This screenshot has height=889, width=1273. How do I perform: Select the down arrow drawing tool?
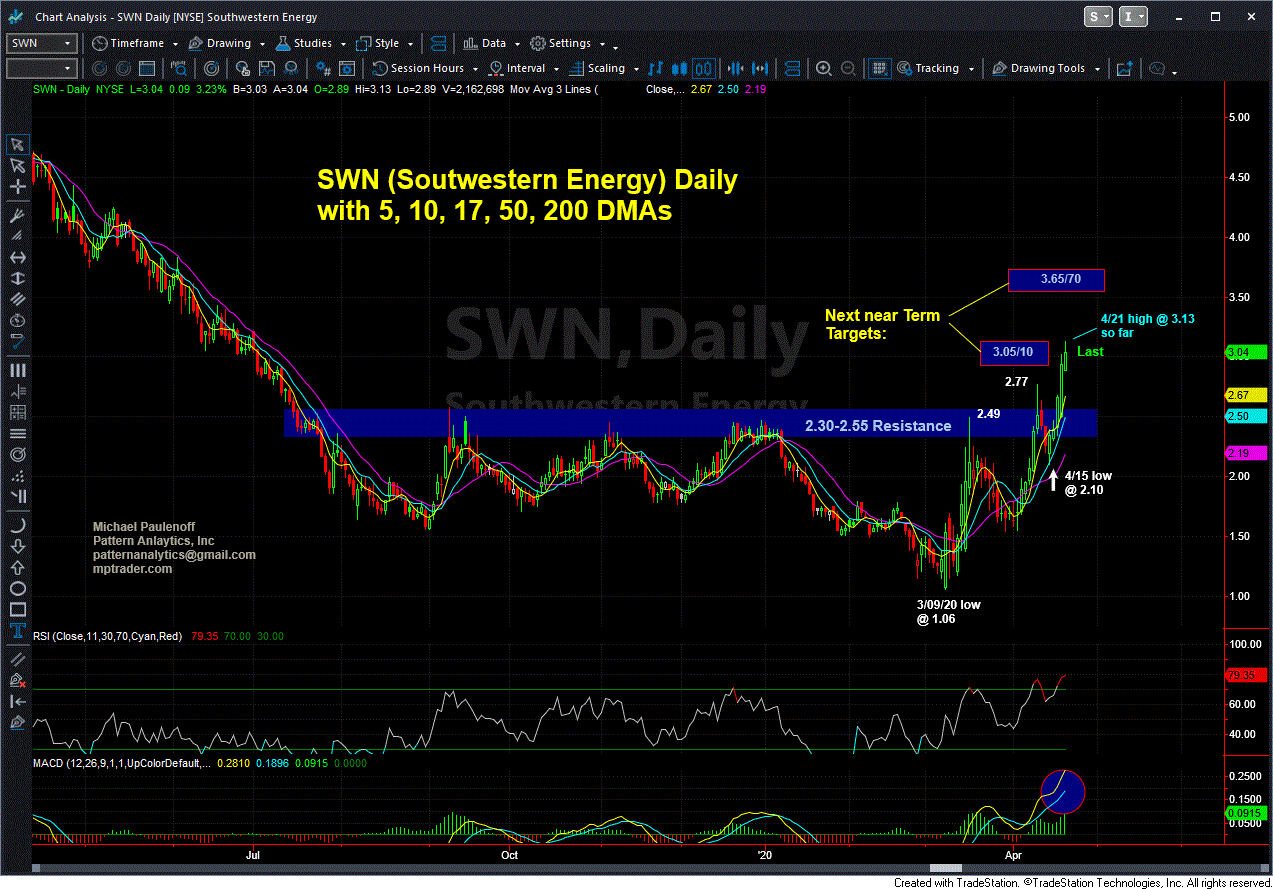coord(17,546)
